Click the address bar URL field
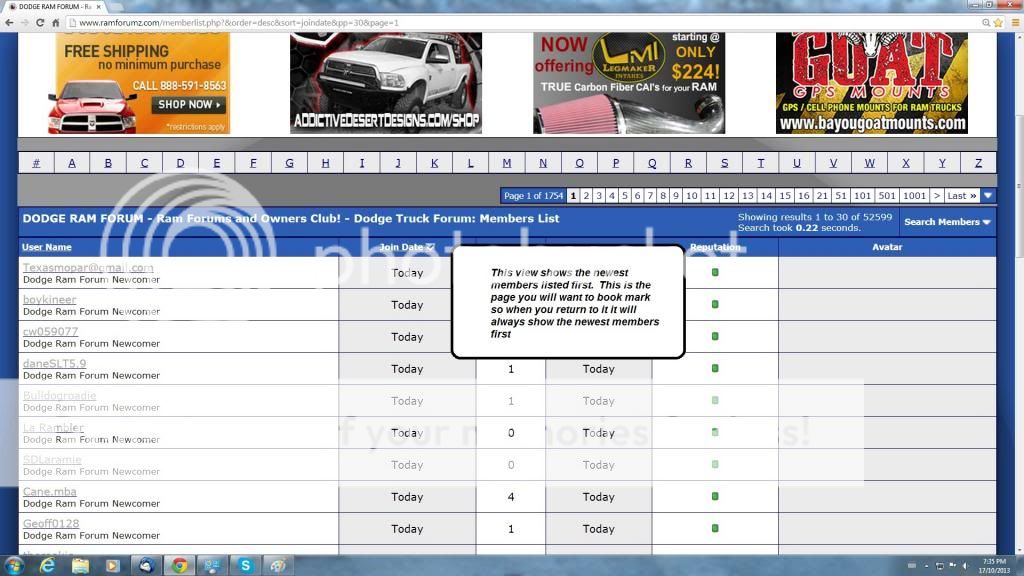Screen dimensions: 1024x576 click(522, 22)
